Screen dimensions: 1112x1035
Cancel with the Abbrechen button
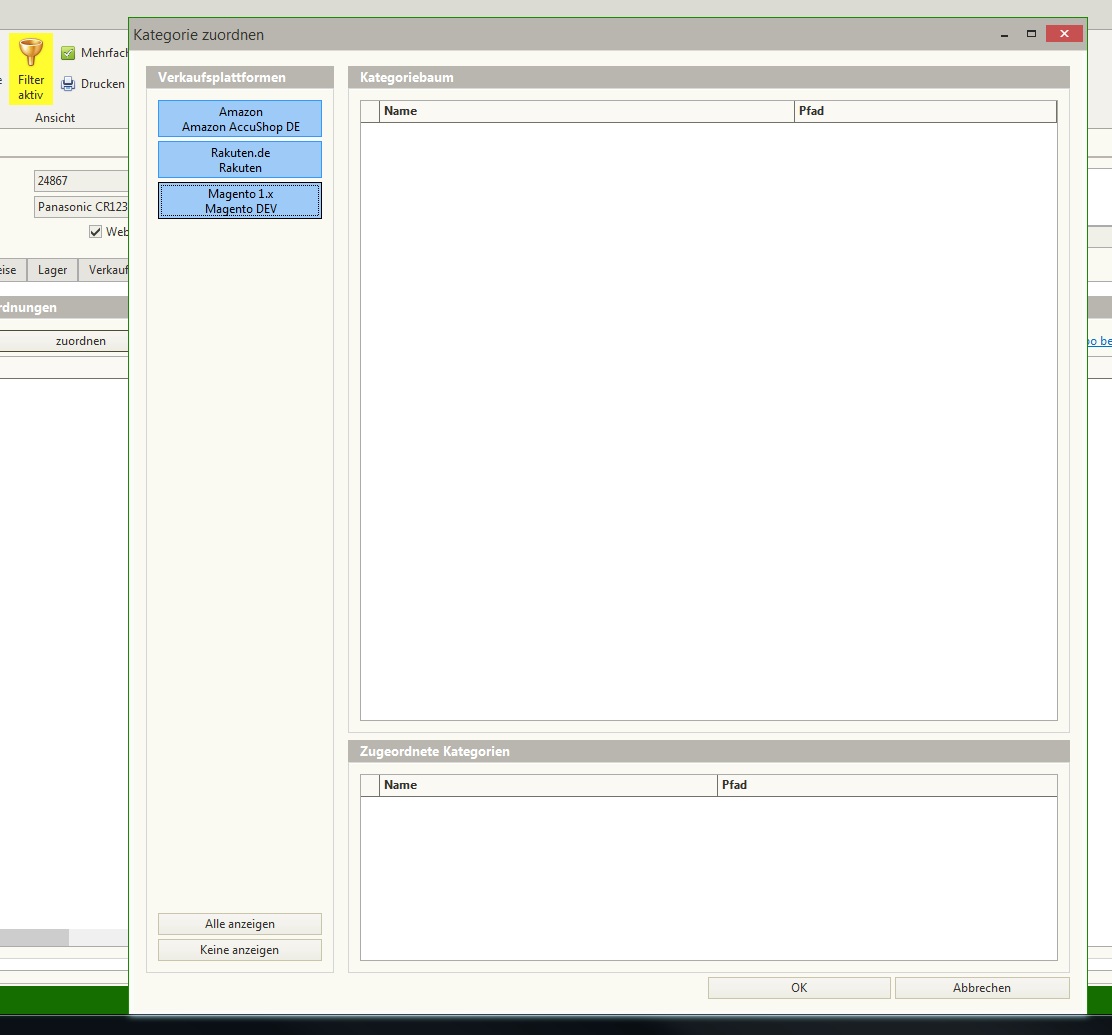point(981,988)
